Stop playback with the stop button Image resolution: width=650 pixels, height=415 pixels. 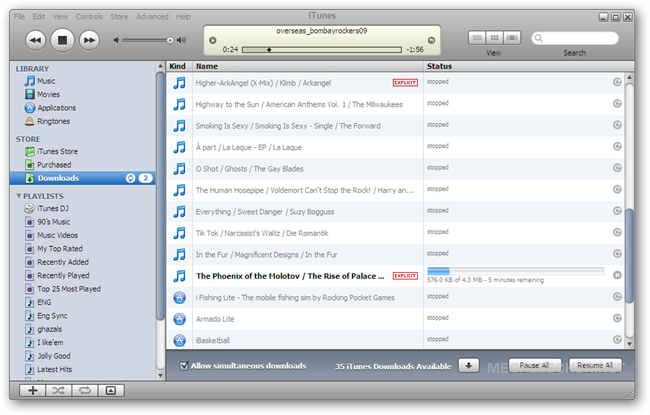62,40
